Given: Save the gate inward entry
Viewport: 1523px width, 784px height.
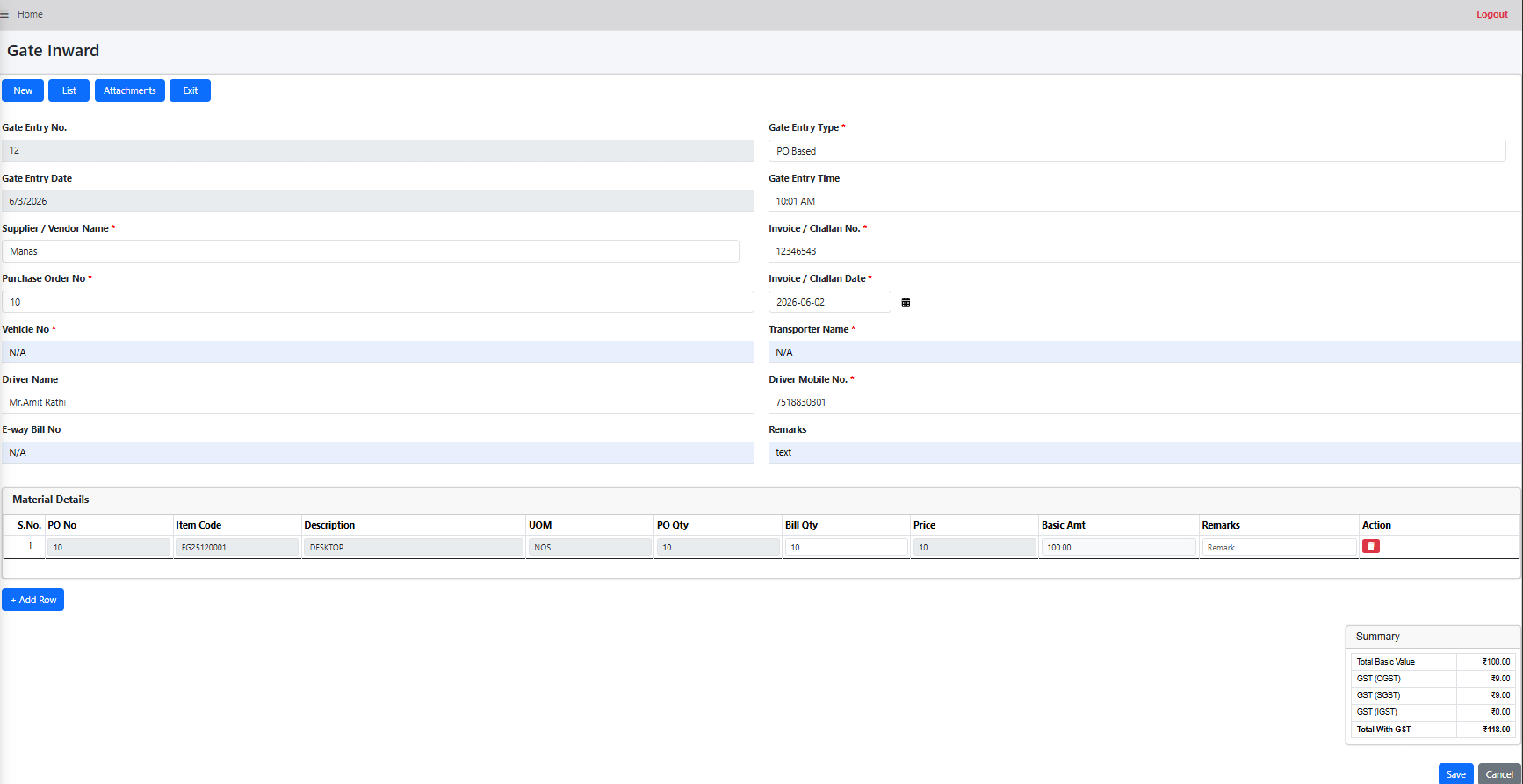Looking at the screenshot, I should (x=1455, y=773).
